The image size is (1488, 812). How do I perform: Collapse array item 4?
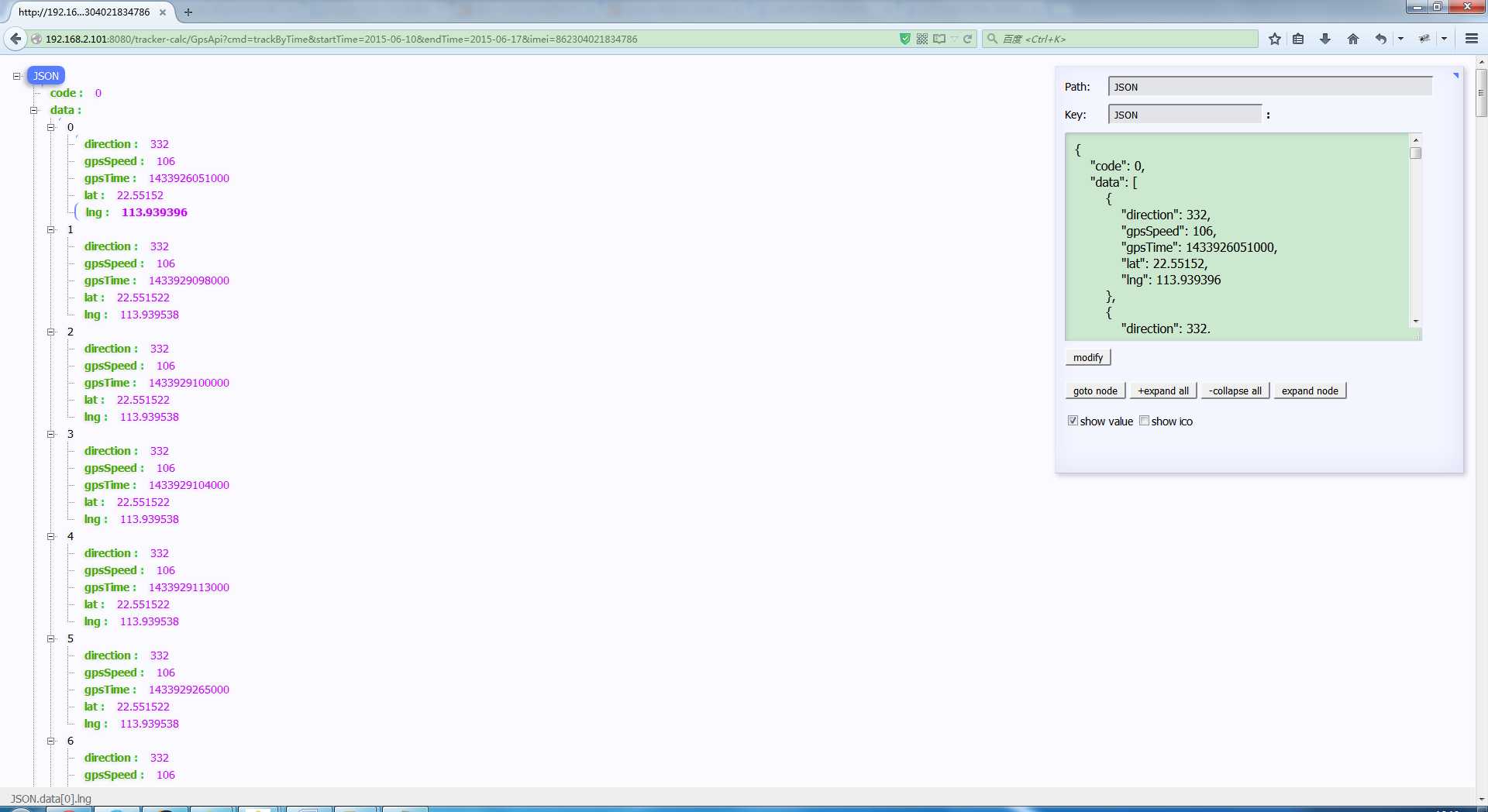tap(50, 536)
